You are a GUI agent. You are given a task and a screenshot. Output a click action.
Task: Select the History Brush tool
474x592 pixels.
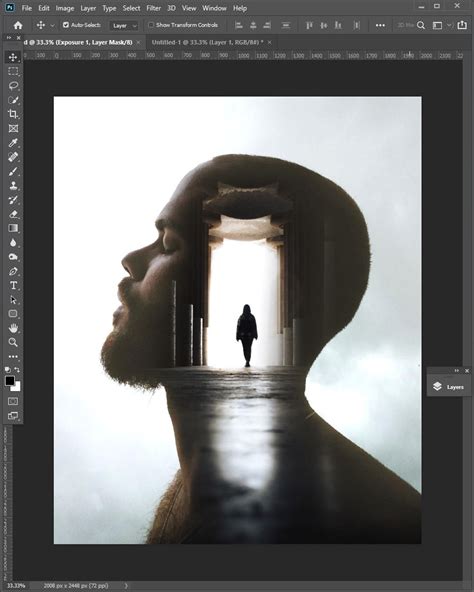(13, 200)
